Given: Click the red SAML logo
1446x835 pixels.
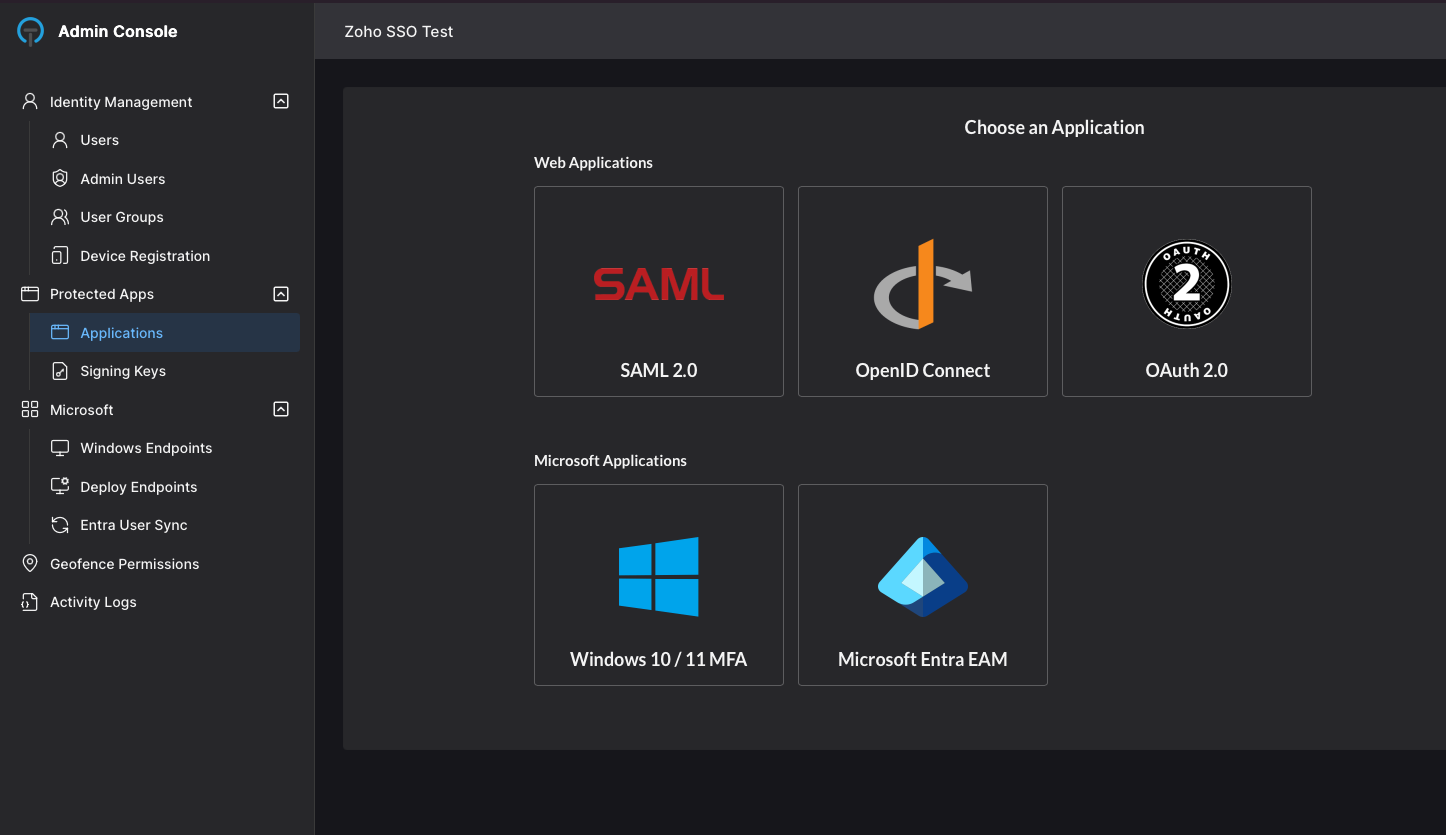Looking at the screenshot, I should (x=659, y=284).
